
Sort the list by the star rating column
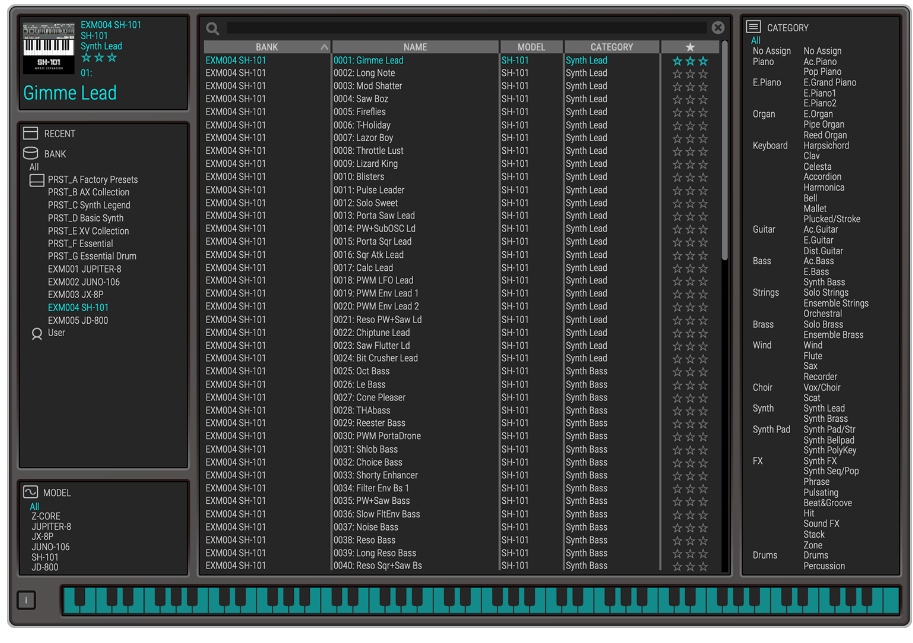pyautogui.click(x=690, y=47)
